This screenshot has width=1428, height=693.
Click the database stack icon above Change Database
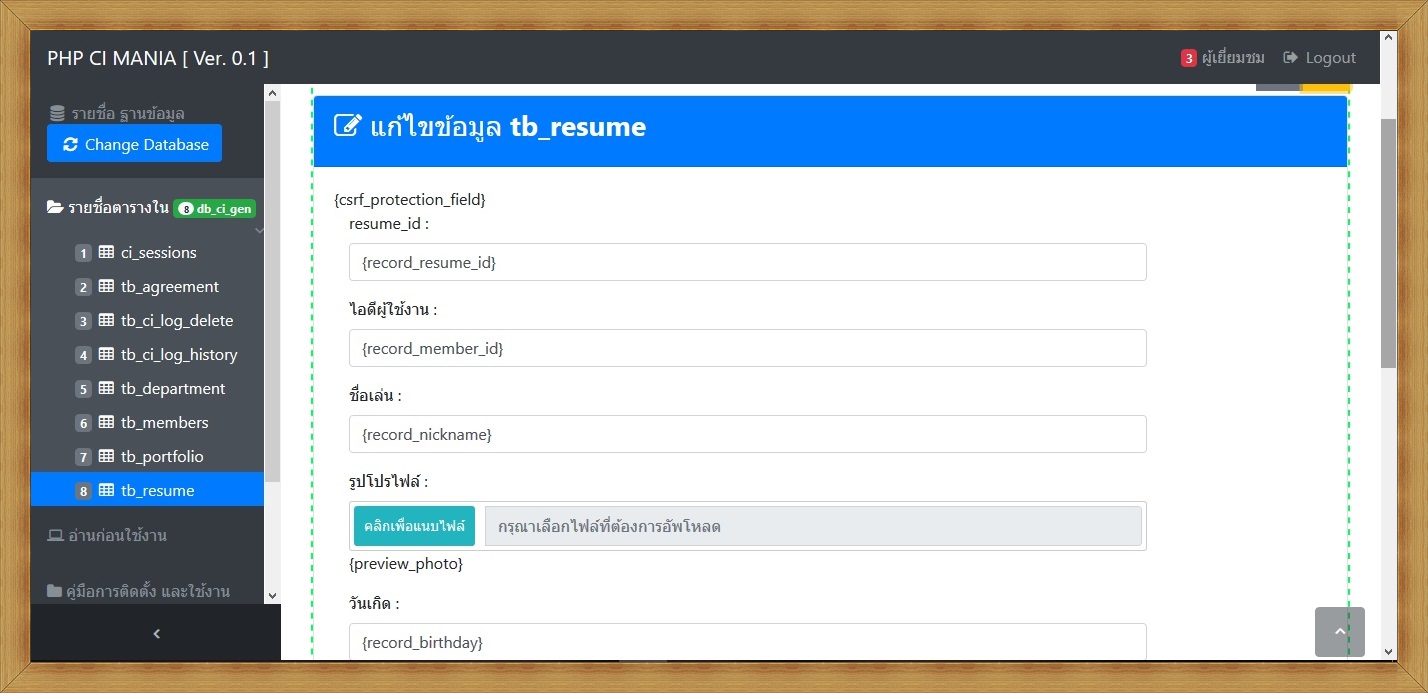click(x=58, y=112)
